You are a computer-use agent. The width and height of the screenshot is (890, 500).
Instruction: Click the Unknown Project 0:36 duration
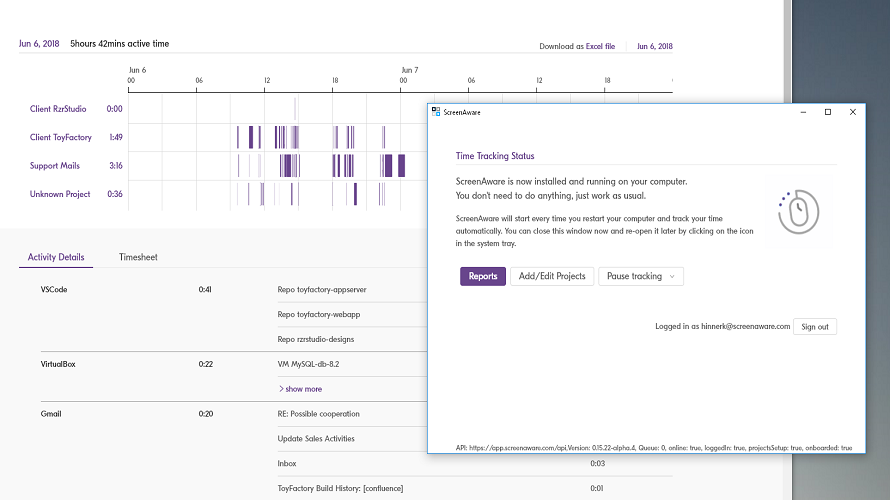[115, 194]
